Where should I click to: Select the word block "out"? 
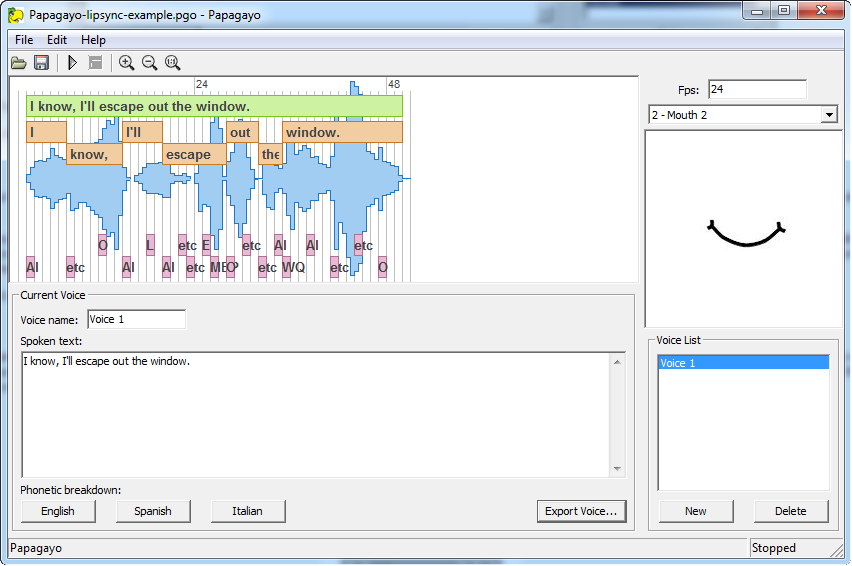(242, 132)
